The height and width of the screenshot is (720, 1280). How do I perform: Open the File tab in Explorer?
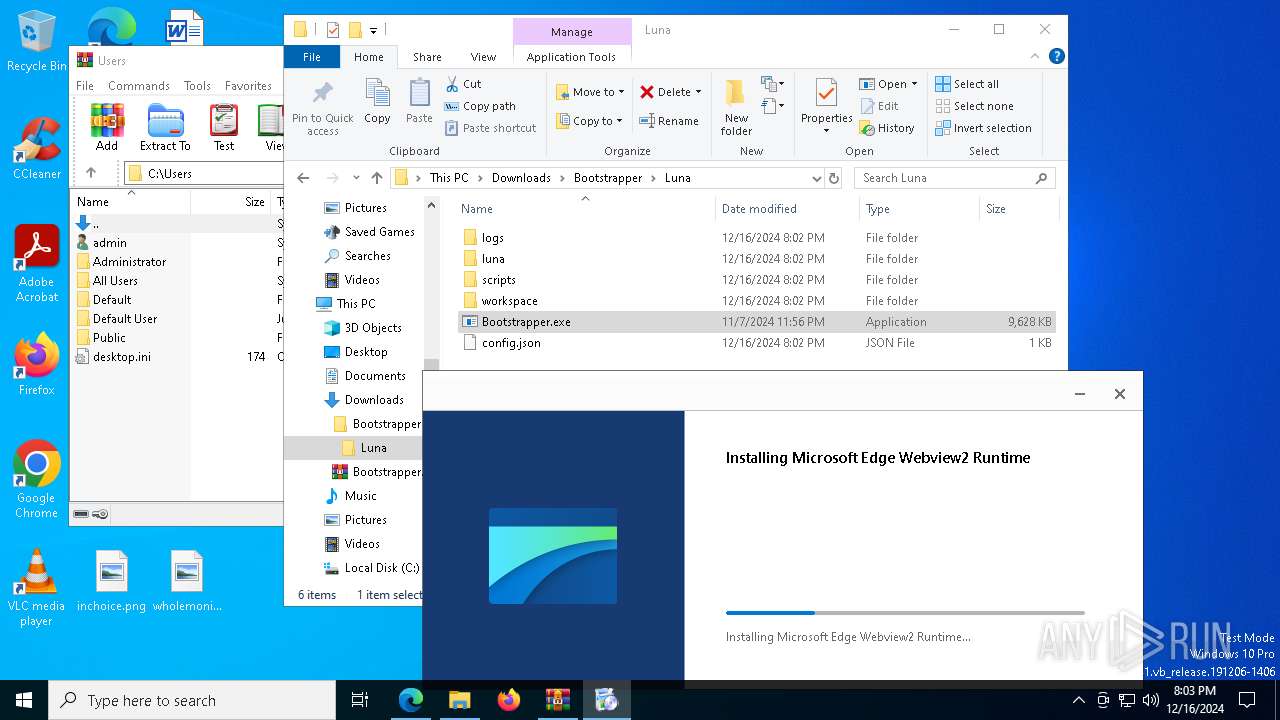(x=312, y=57)
